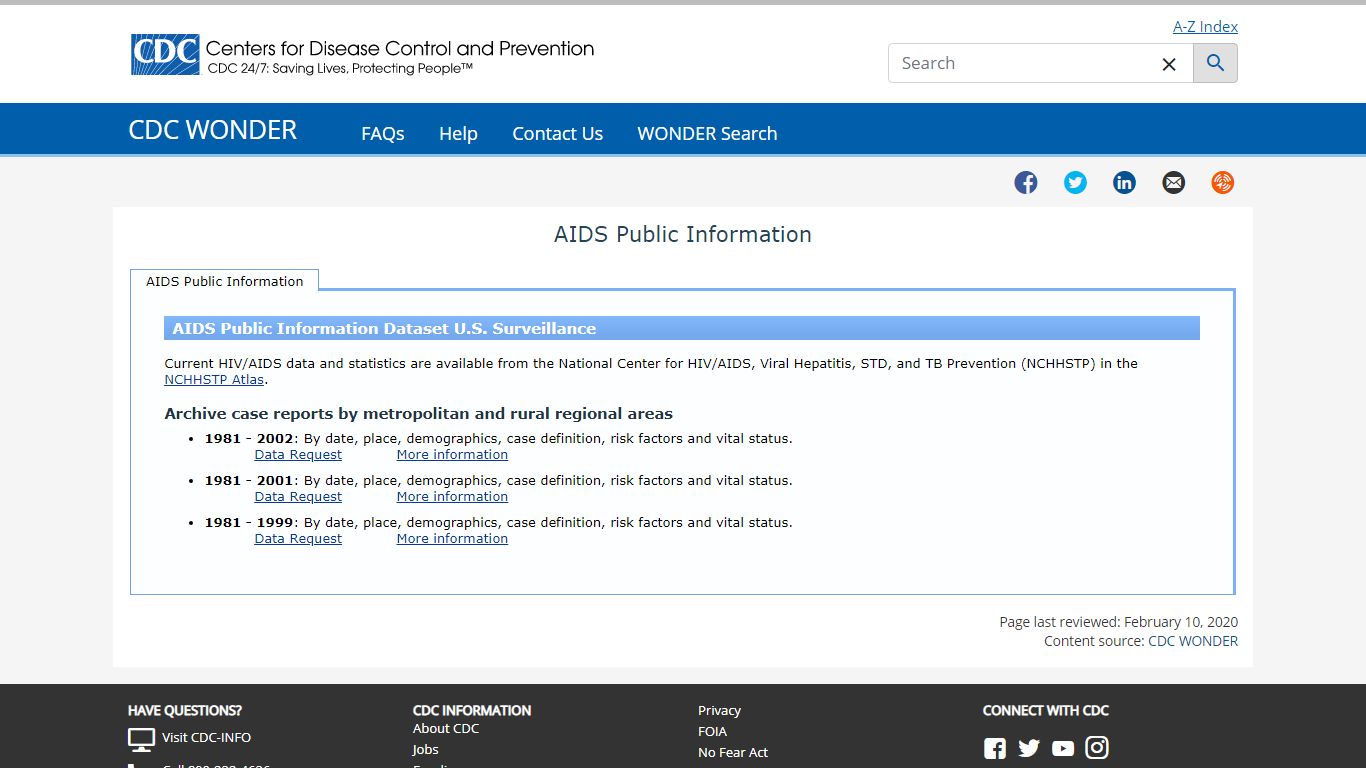Open Data Request for 1981 - 2001

[298, 497]
